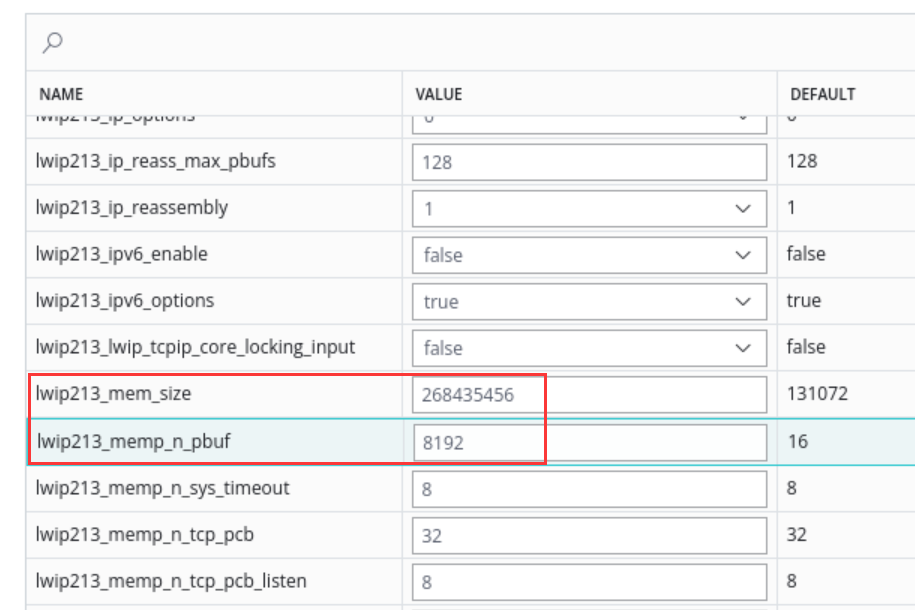Focus the lwip213_memp_n_sys_timeout input field
The image size is (915, 610).
click(x=589, y=489)
